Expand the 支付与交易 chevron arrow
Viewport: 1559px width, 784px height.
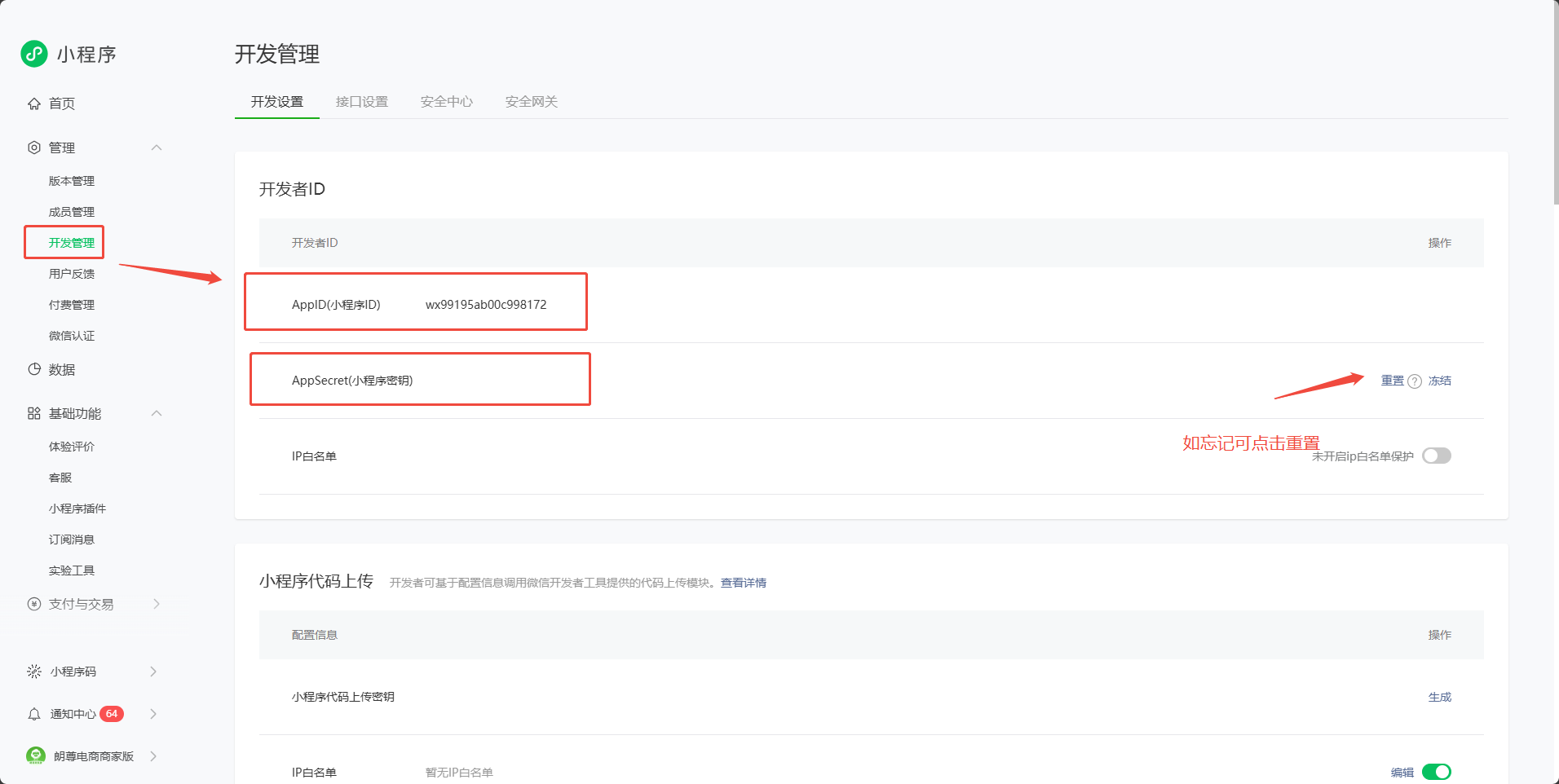[x=157, y=604]
